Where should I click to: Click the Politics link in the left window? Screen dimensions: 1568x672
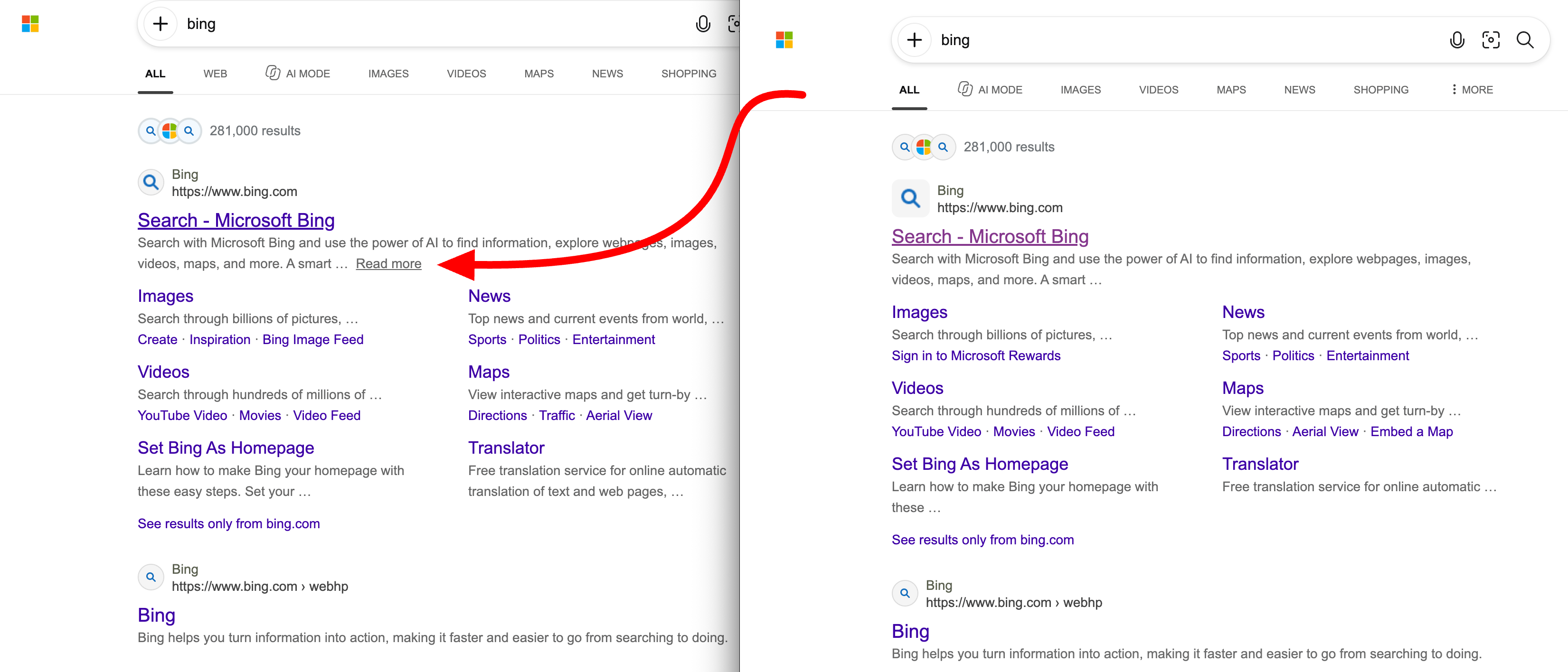(538, 339)
